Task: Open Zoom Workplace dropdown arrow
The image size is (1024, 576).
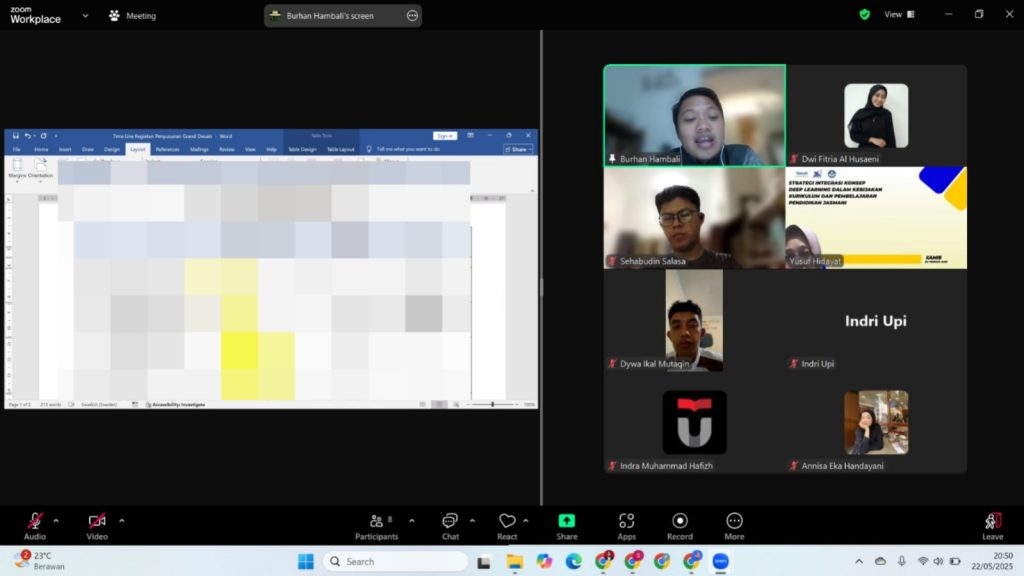Action: 85,16
